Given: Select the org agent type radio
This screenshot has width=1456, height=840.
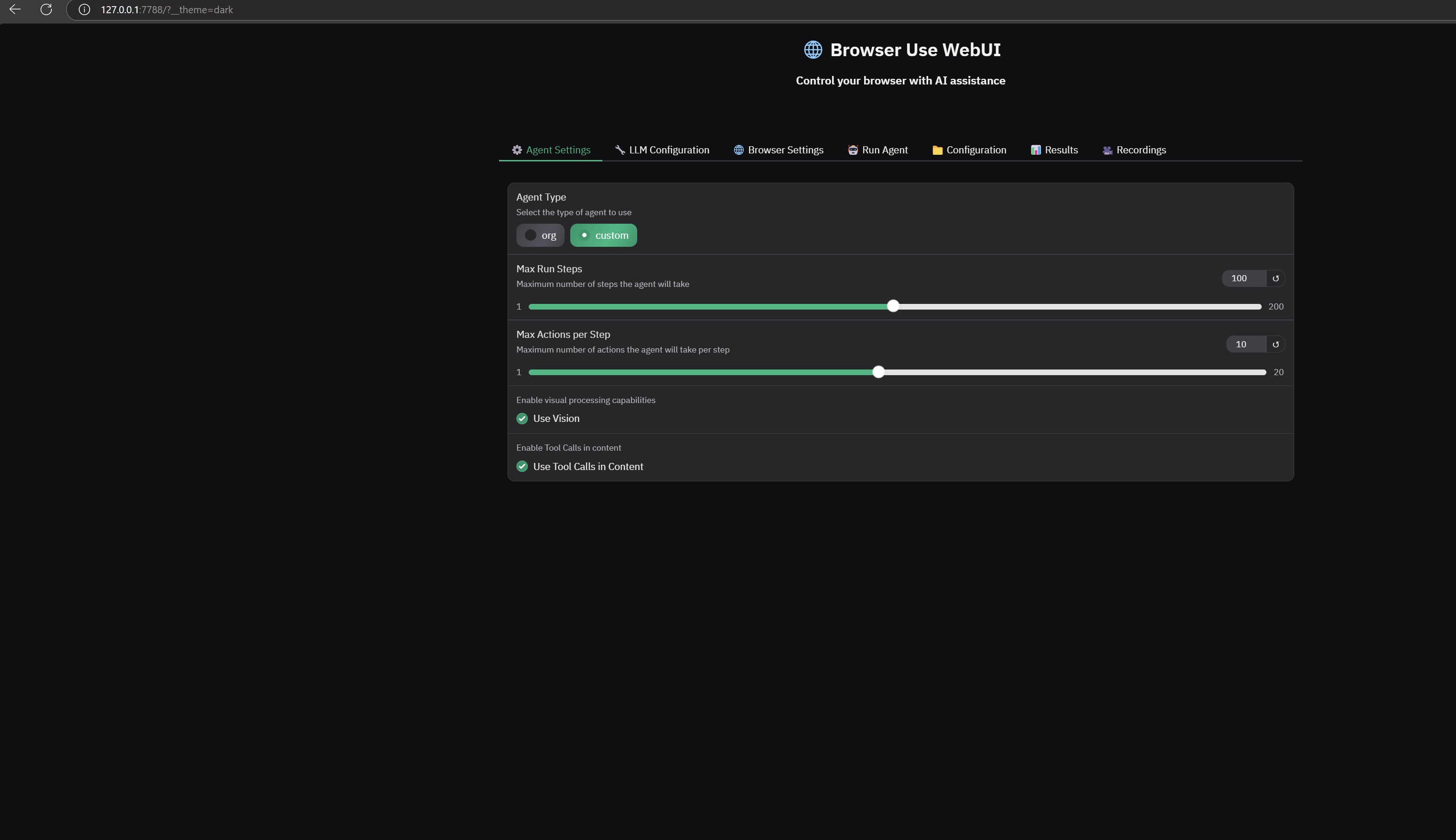Looking at the screenshot, I should (531, 235).
